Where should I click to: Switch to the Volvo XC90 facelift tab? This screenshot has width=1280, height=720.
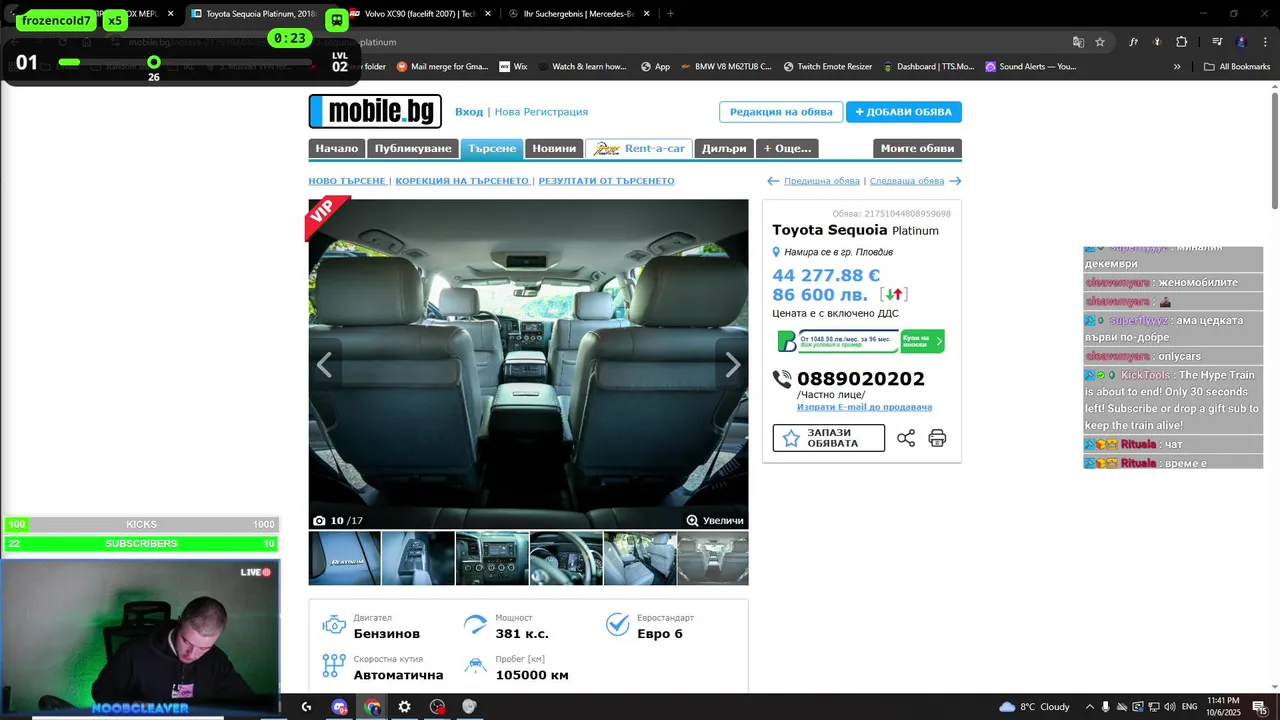(420, 14)
